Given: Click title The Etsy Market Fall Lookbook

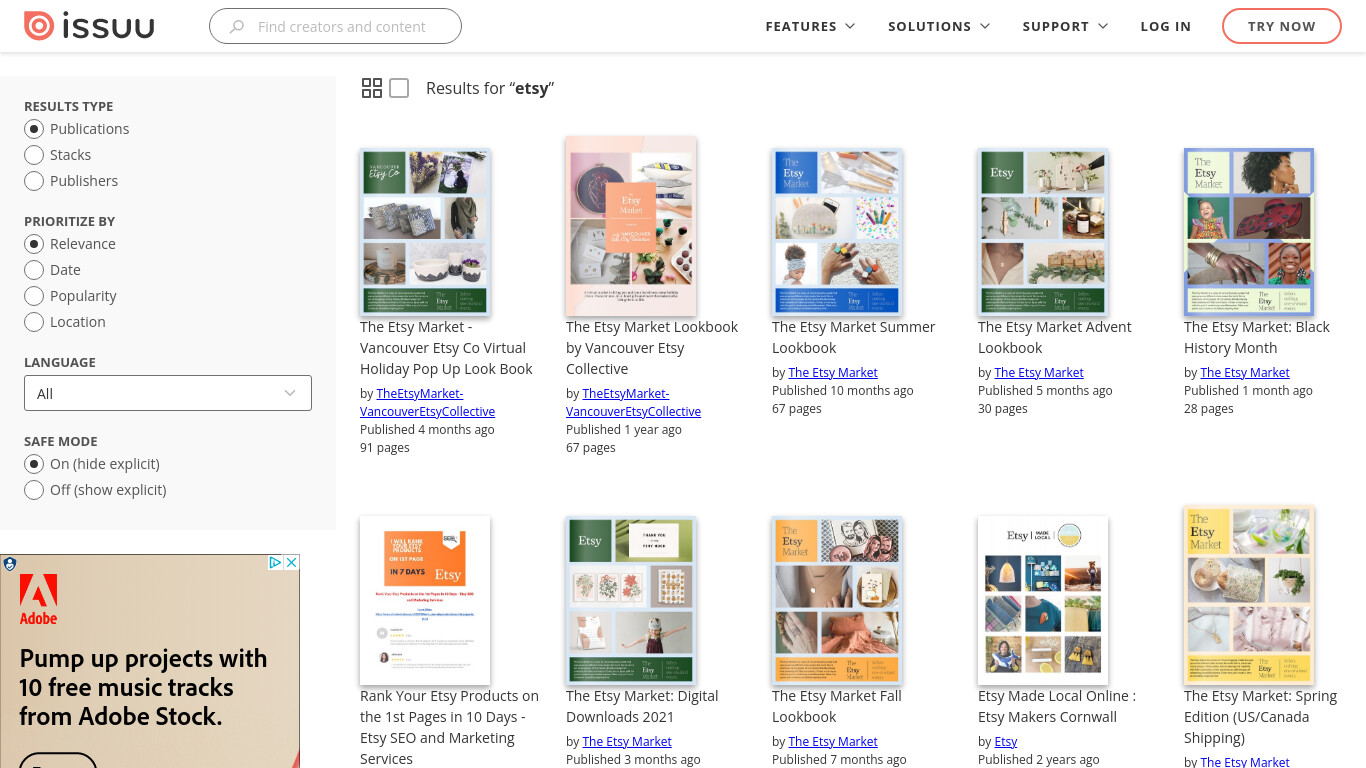Looking at the screenshot, I should [837, 707].
